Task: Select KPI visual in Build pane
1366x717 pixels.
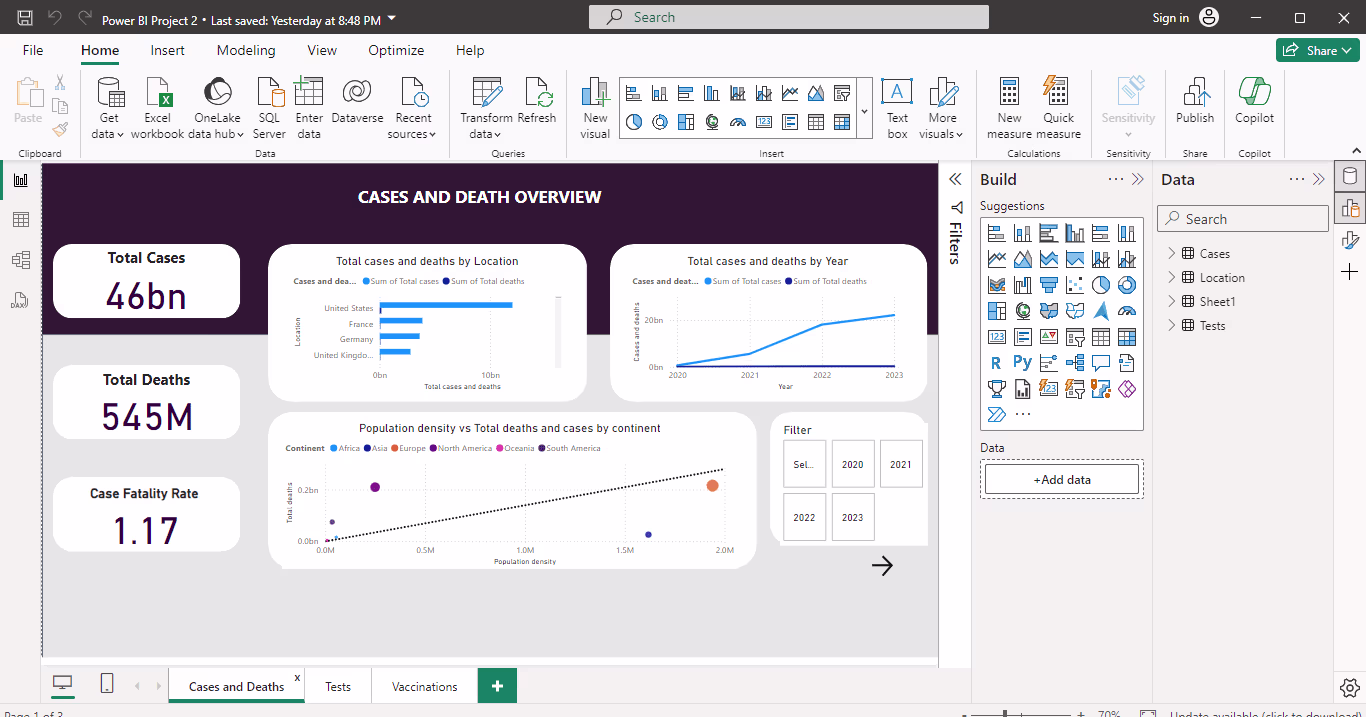Action: pos(1049,337)
